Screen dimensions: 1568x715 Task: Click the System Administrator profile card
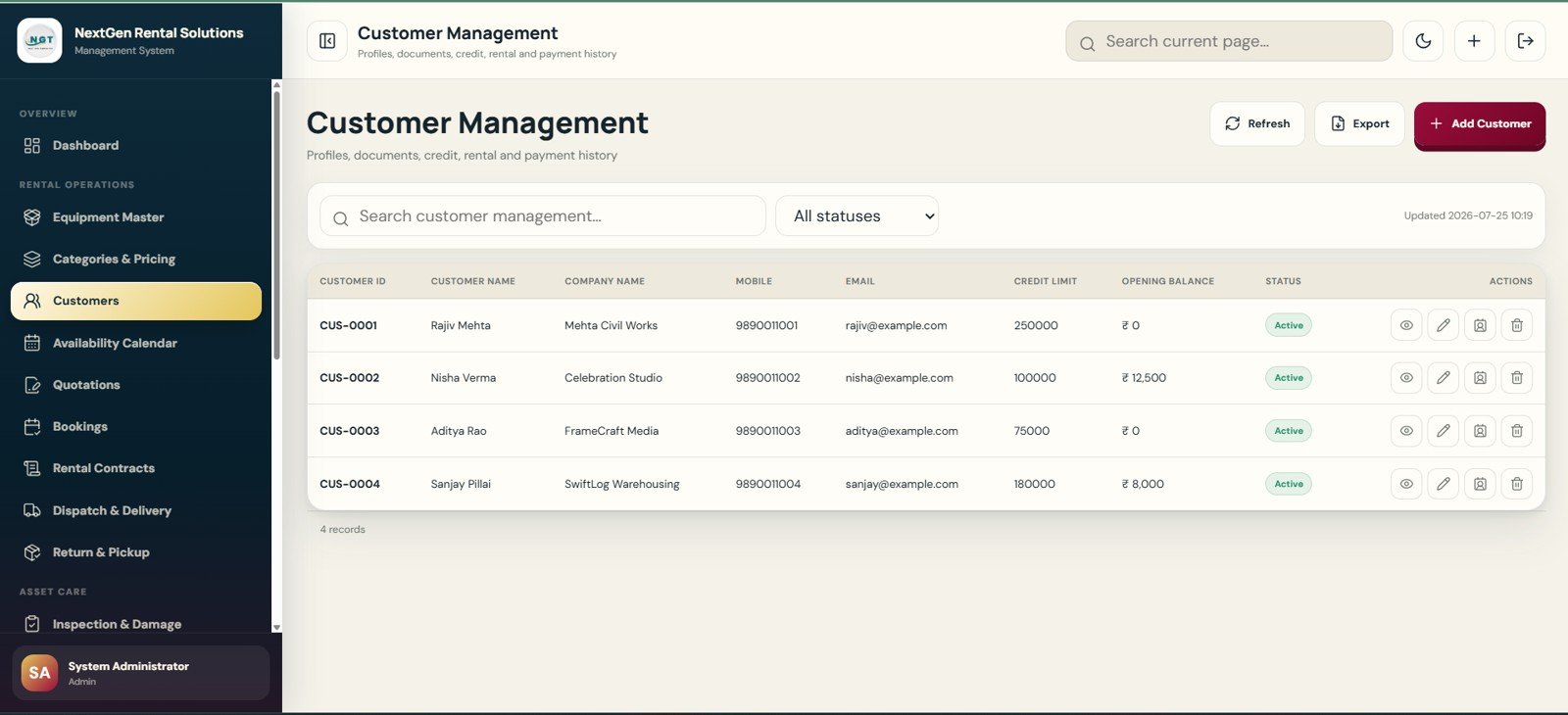point(141,673)
